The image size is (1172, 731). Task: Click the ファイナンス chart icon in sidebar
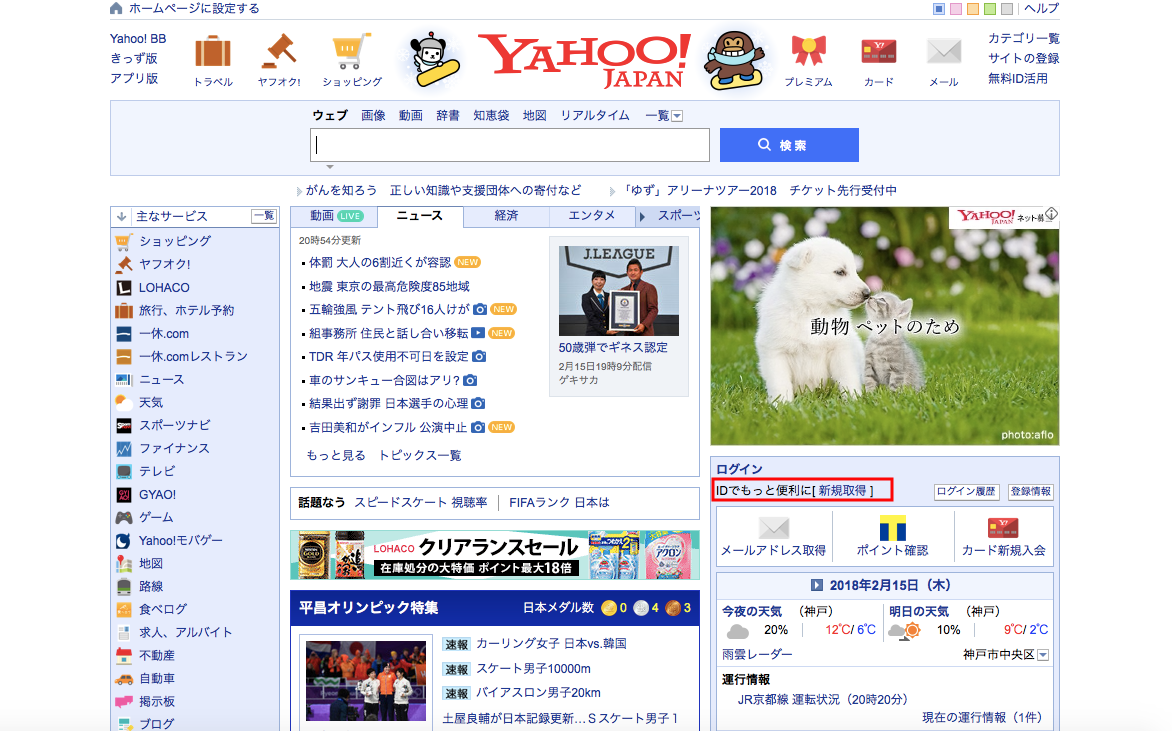pyautogui.click(x=124, y=448)
